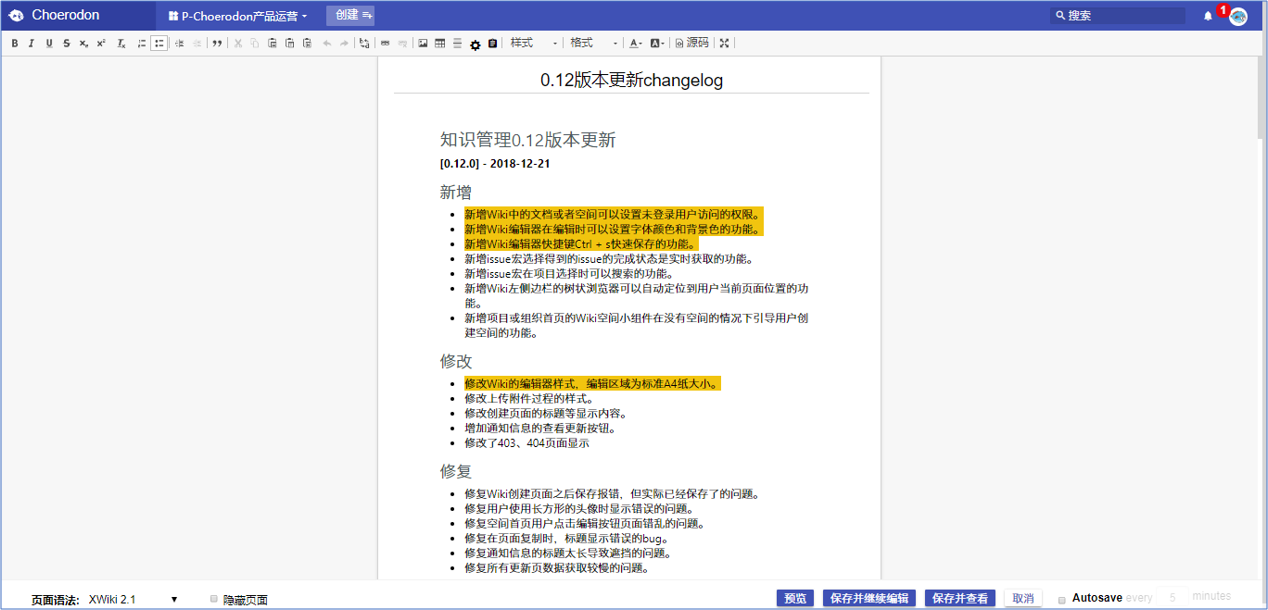The image size is (1268, 610).
Task: Open the text color dropdown
Action: tap(635, 43)
